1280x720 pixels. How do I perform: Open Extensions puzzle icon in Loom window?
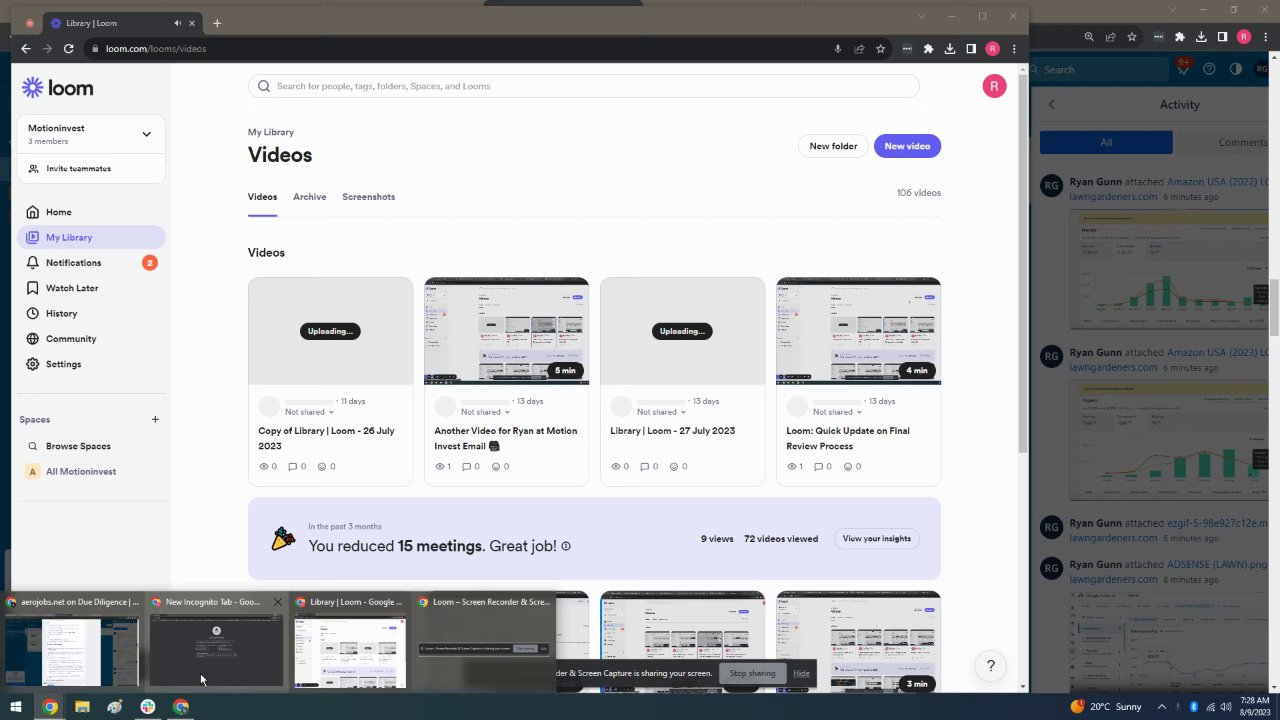[x=928, y=49]
